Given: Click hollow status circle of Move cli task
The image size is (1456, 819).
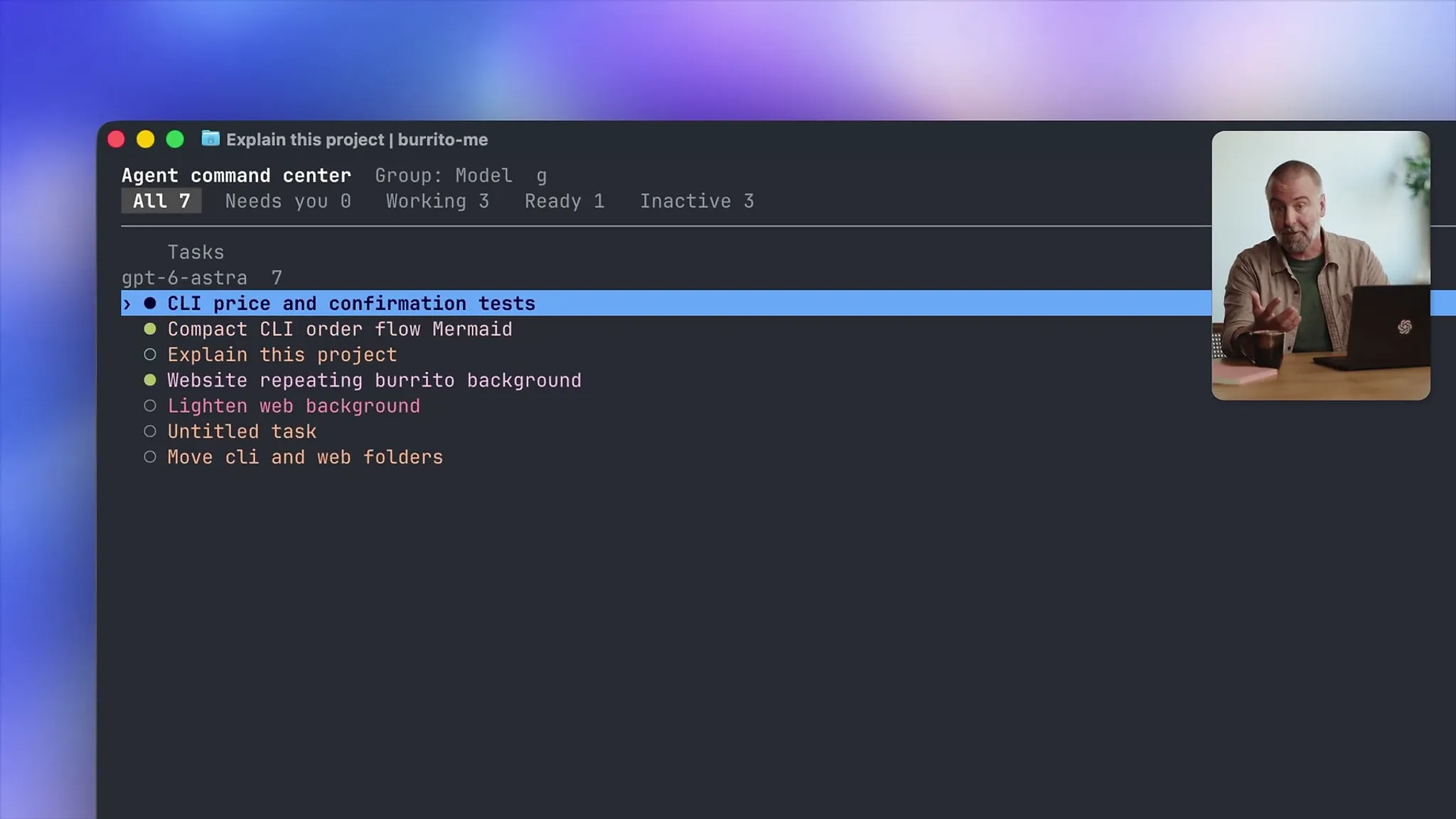Looking at the screenshot, I should (150, 457).
